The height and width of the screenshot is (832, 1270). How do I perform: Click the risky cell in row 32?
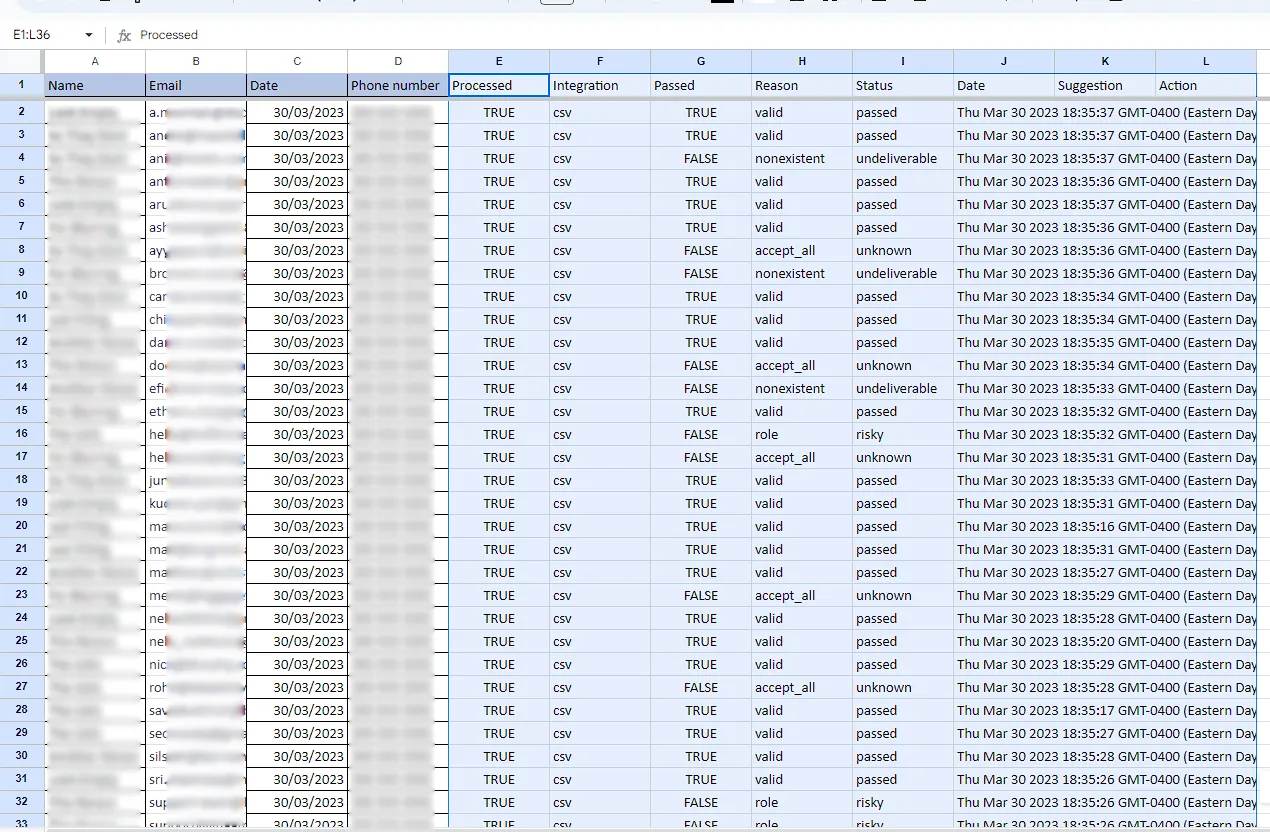903,802
